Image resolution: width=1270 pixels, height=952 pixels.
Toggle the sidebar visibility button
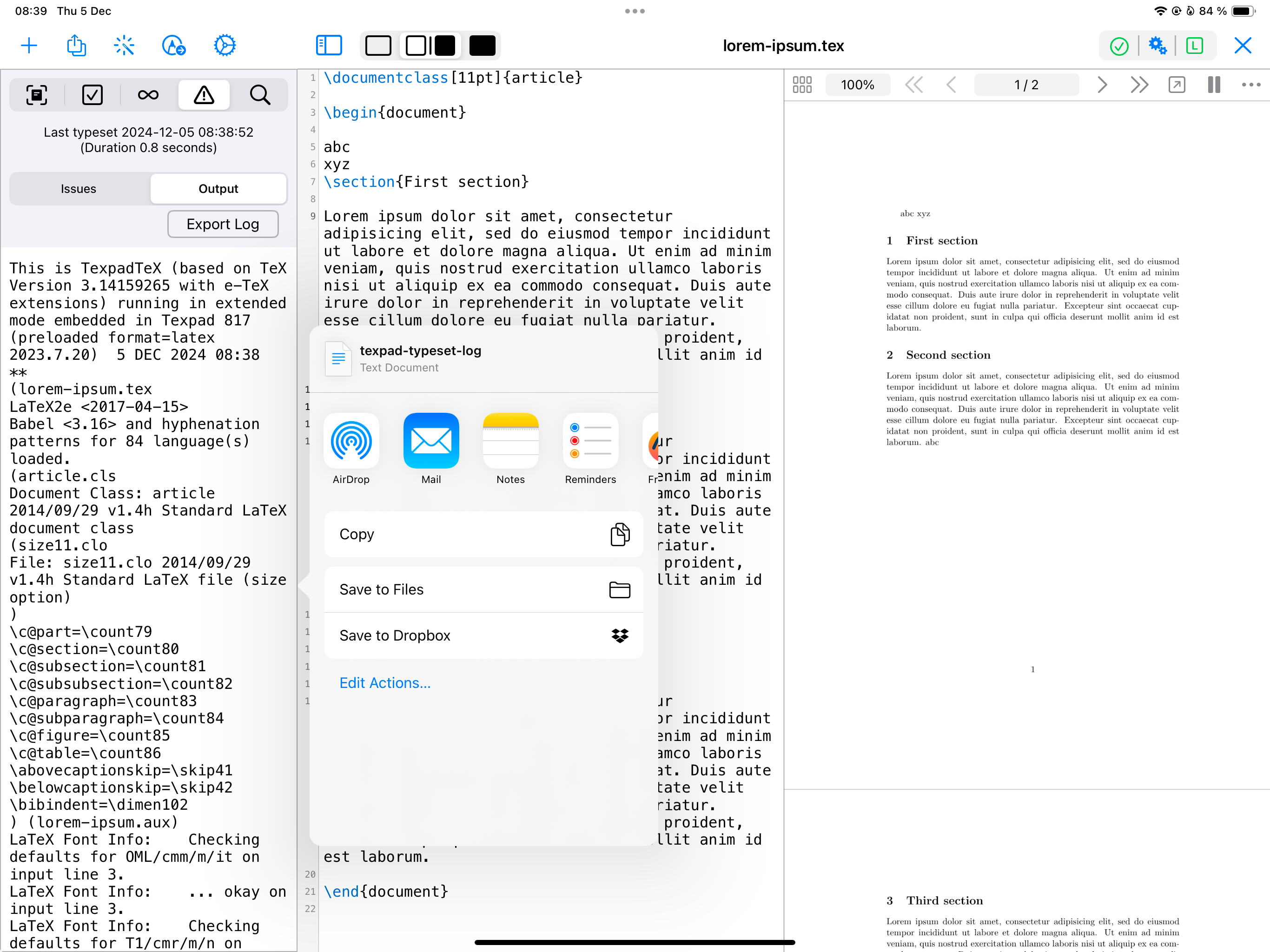tap(328, 46)
